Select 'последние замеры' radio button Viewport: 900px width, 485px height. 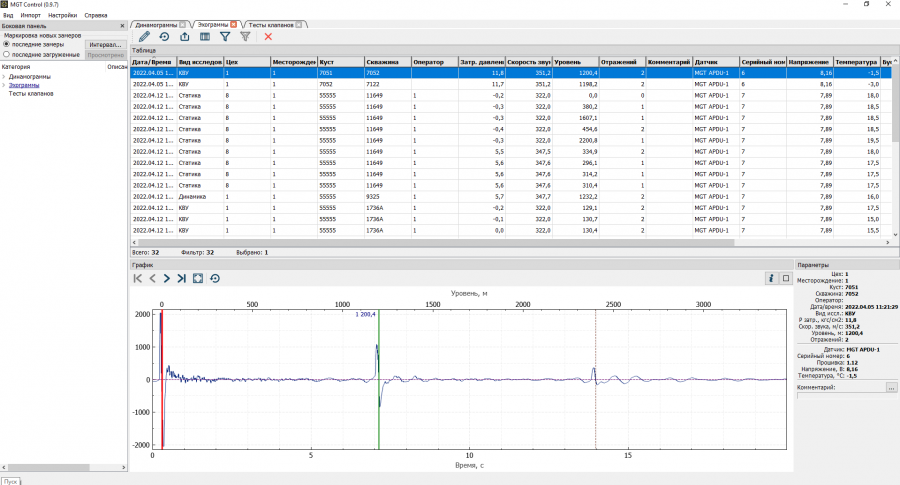click(x=7, y=44)
